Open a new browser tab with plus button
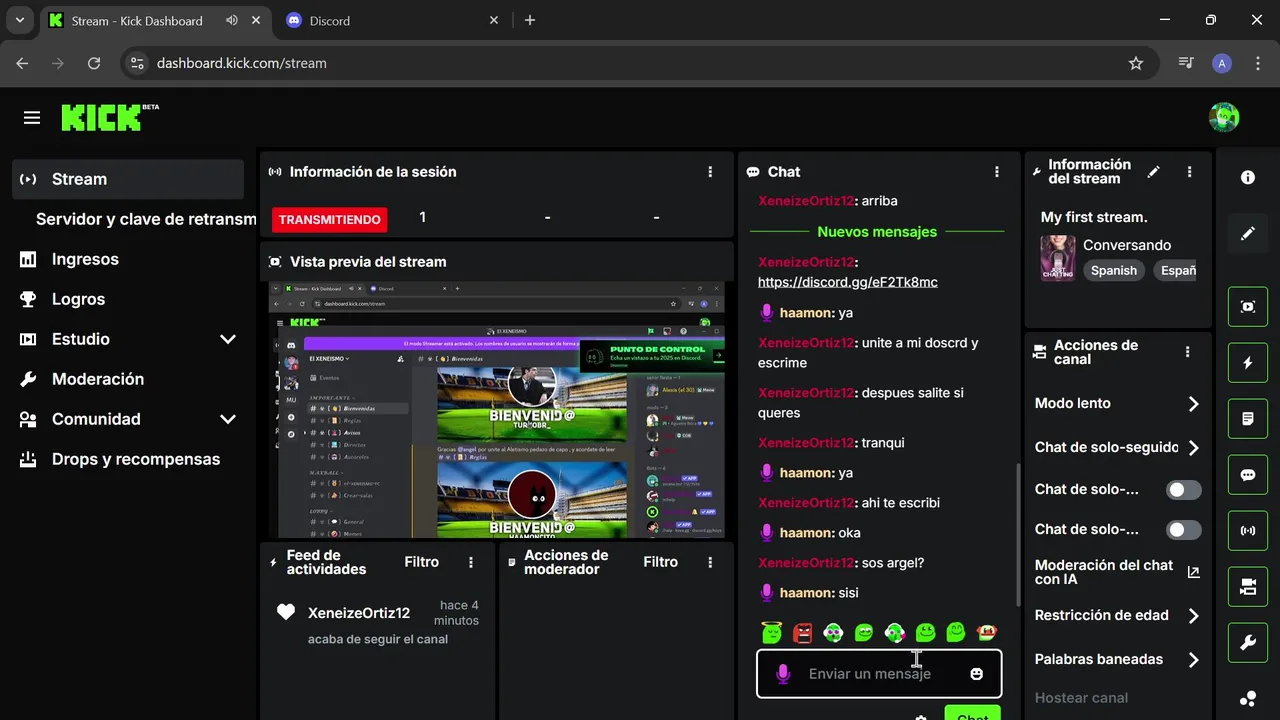1280x720 pixels. coord(530,20)
